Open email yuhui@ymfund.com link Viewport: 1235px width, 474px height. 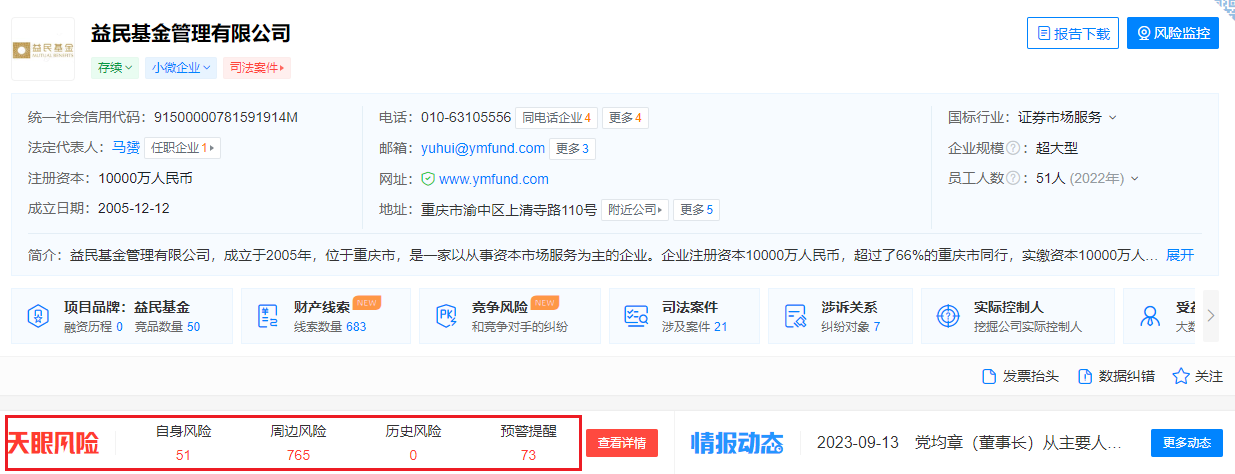point(483,148)
